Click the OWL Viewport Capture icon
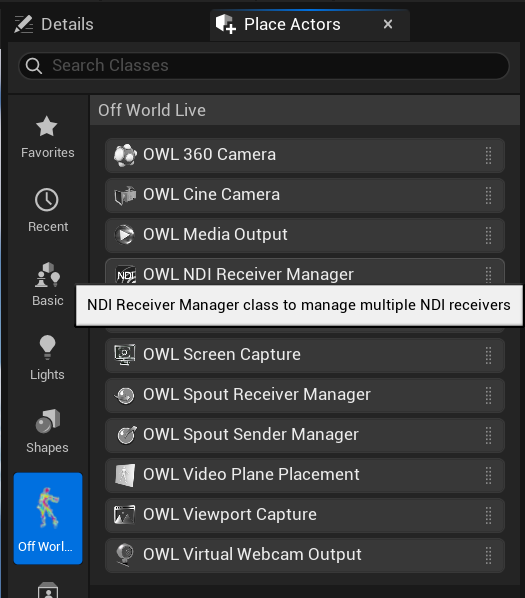The image size is (525, 598). (x=125, y=515)
